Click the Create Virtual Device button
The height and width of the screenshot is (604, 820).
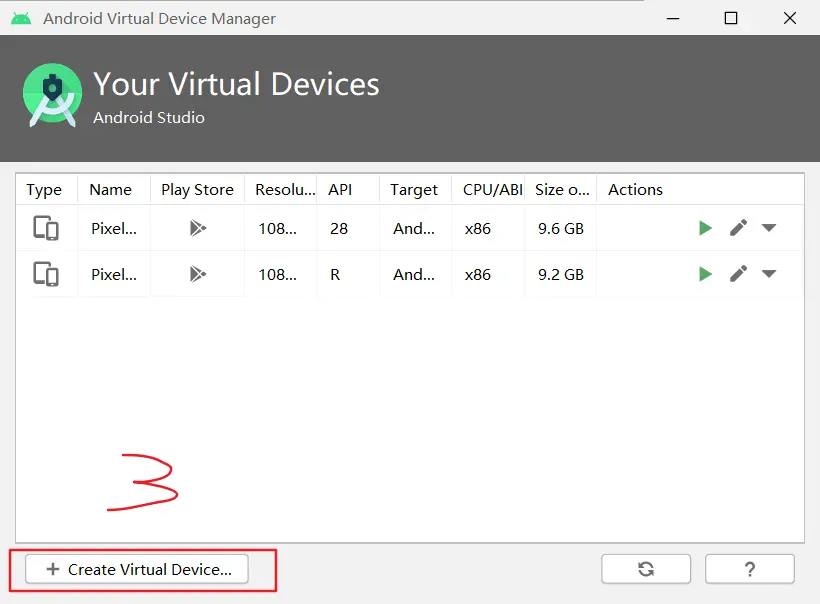(x=137, y=569)
